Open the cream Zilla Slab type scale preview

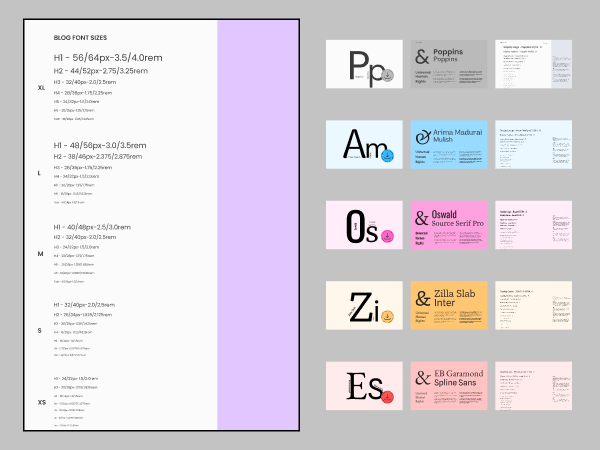coord(533,305)
